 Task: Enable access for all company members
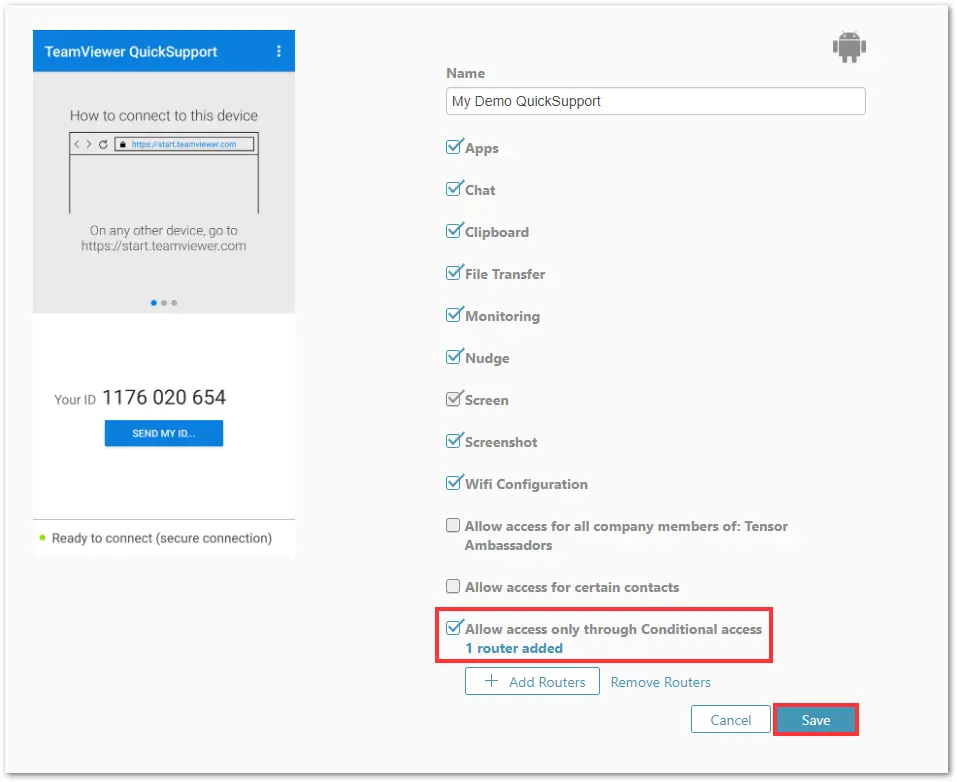point(453,525)
